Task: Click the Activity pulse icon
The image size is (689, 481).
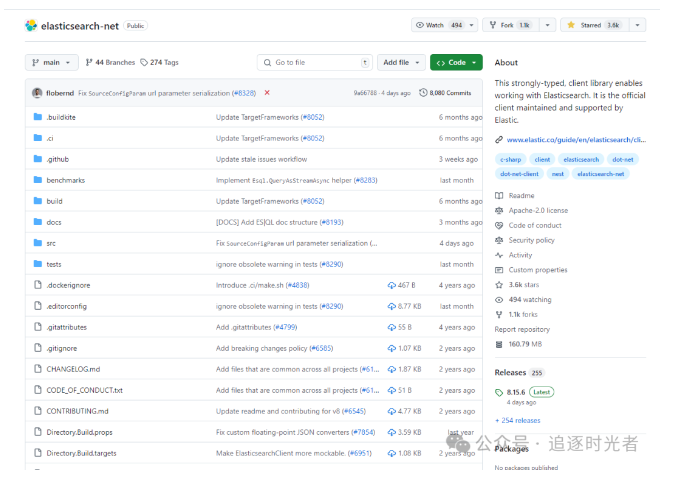Action: point(499,255)
